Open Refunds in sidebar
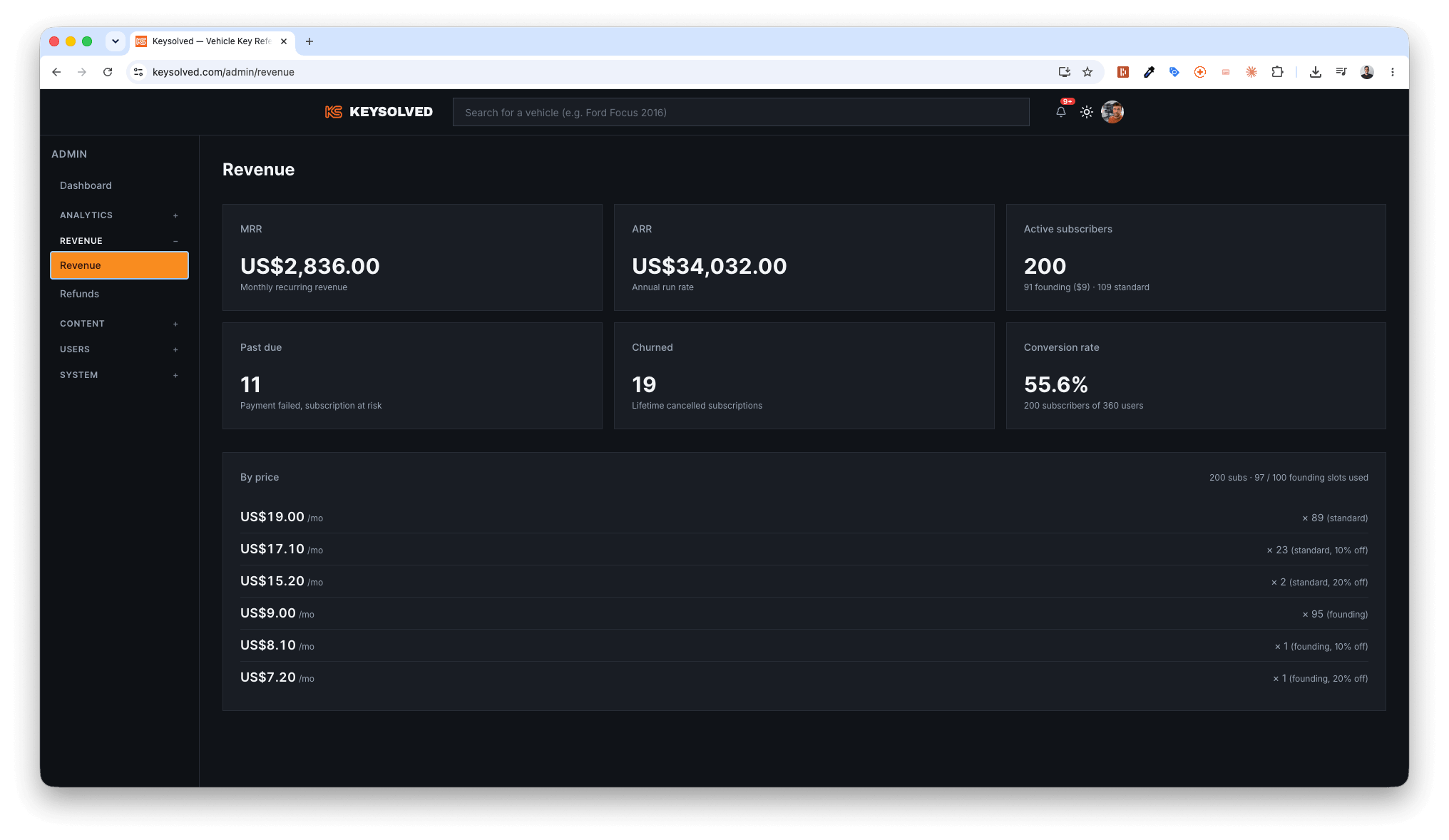The width and height of the screenshot is (1449, 840). (x=119, y=294)
